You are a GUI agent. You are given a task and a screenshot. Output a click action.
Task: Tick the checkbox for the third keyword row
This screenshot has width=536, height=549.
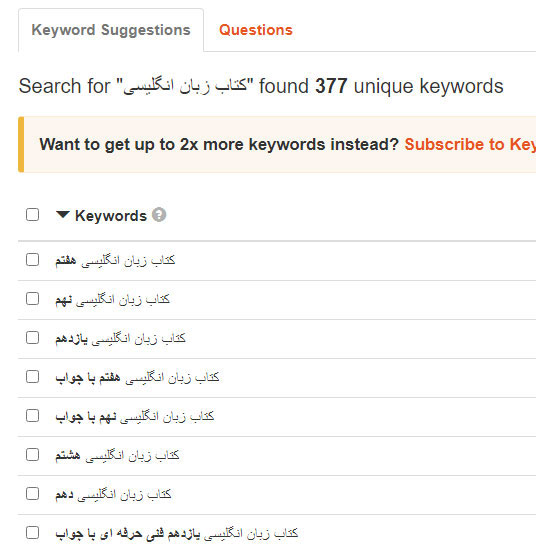click(33, 338)
